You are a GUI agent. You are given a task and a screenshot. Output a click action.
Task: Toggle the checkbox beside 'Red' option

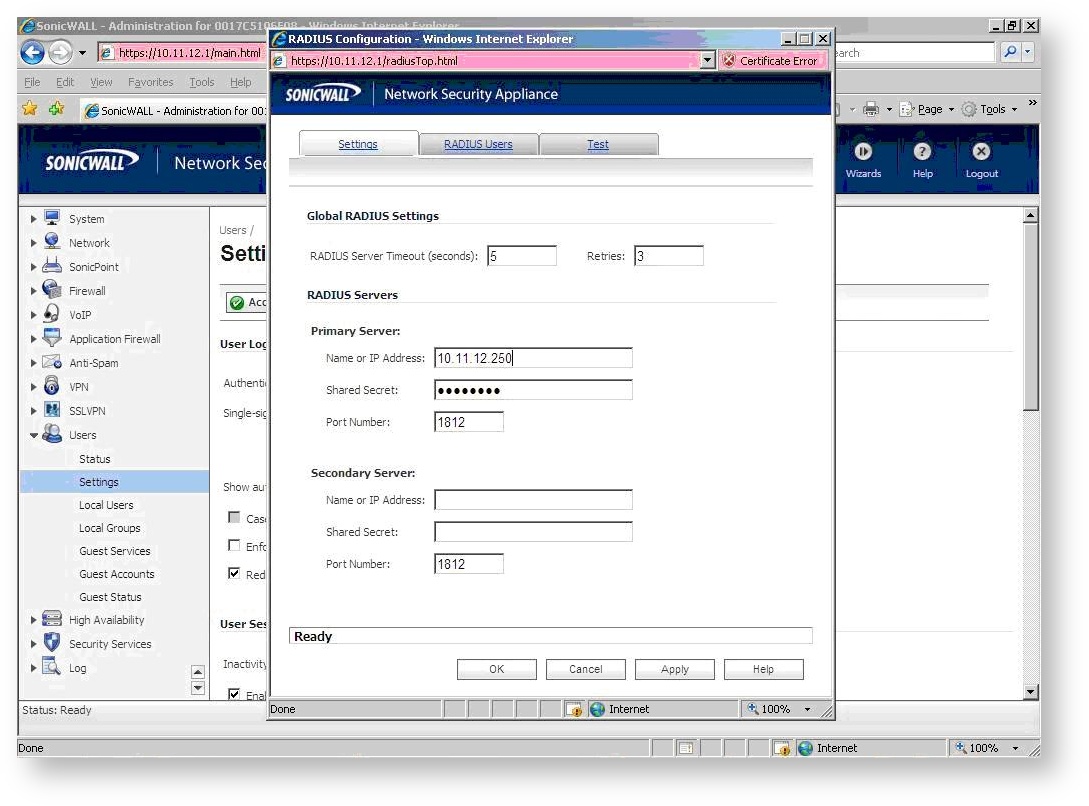coord(234,573)
